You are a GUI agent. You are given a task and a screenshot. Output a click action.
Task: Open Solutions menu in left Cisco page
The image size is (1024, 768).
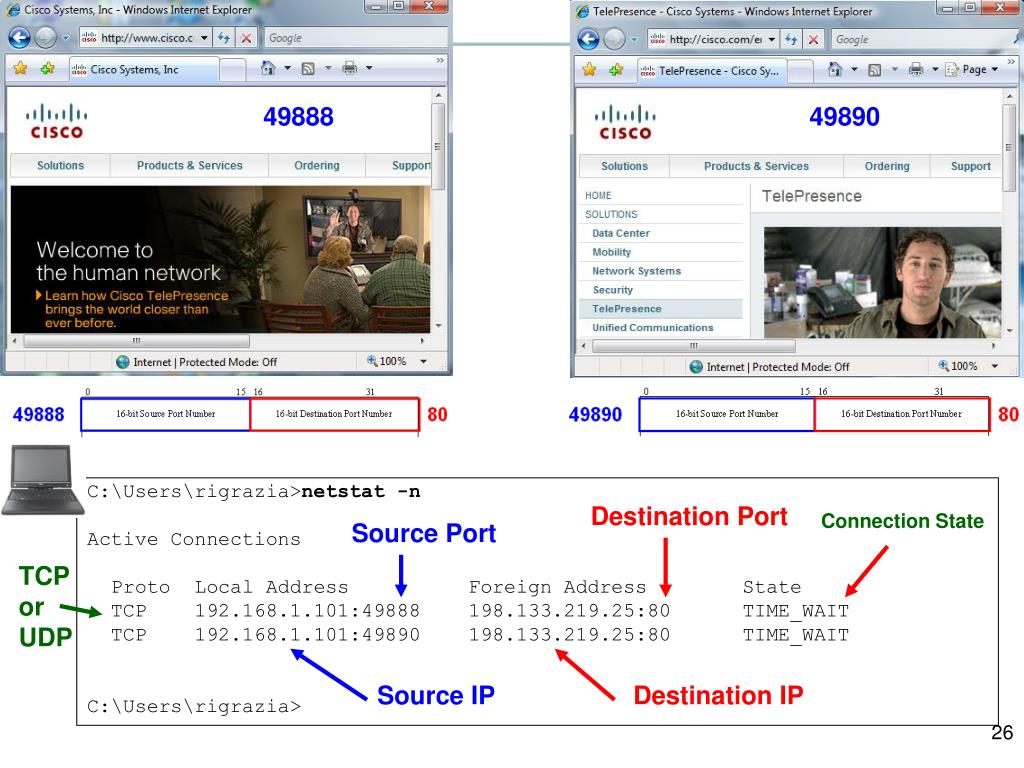[x=60, y=165]
